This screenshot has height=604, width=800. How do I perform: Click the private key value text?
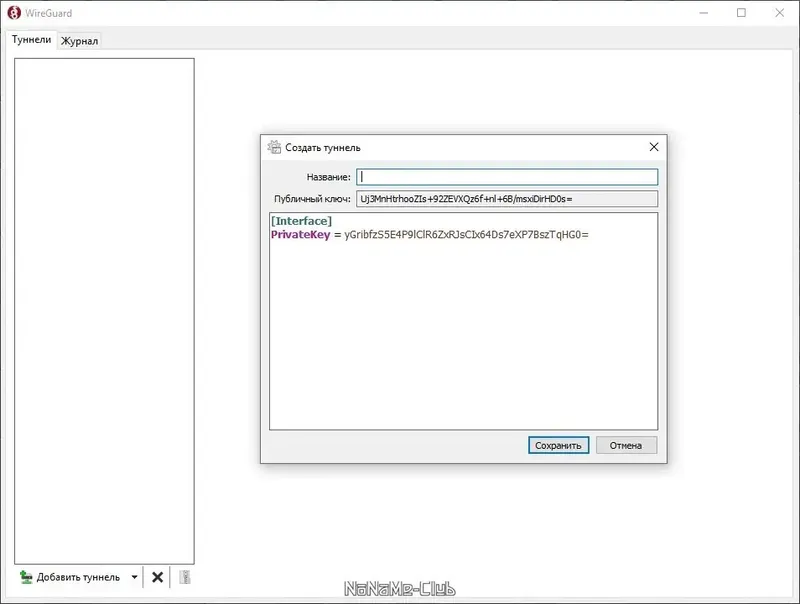coord(466,235)
